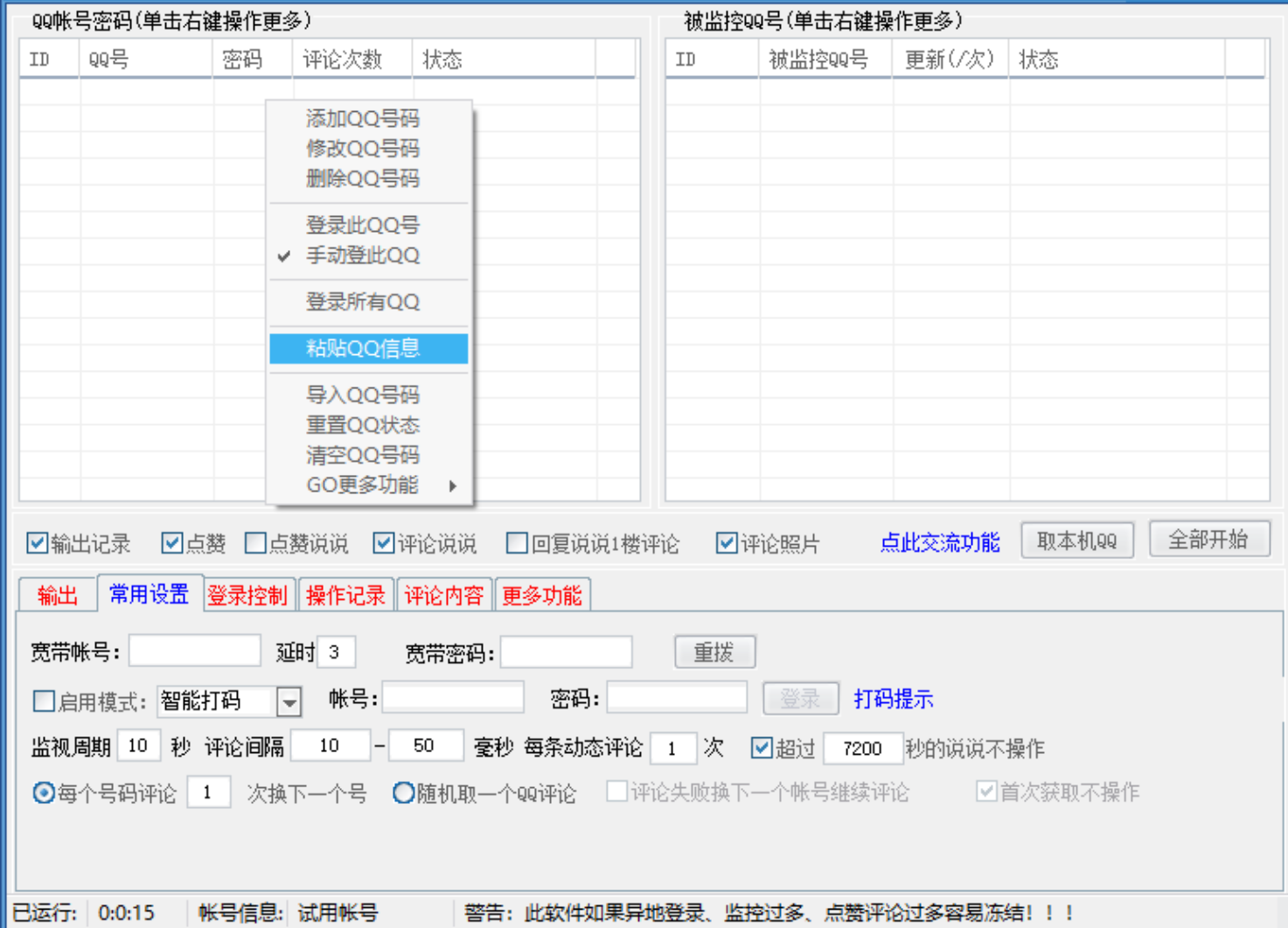The image size is (1288, 928).
Task: Select 每个号码评论 radio button
Action: tap(43, 793)
